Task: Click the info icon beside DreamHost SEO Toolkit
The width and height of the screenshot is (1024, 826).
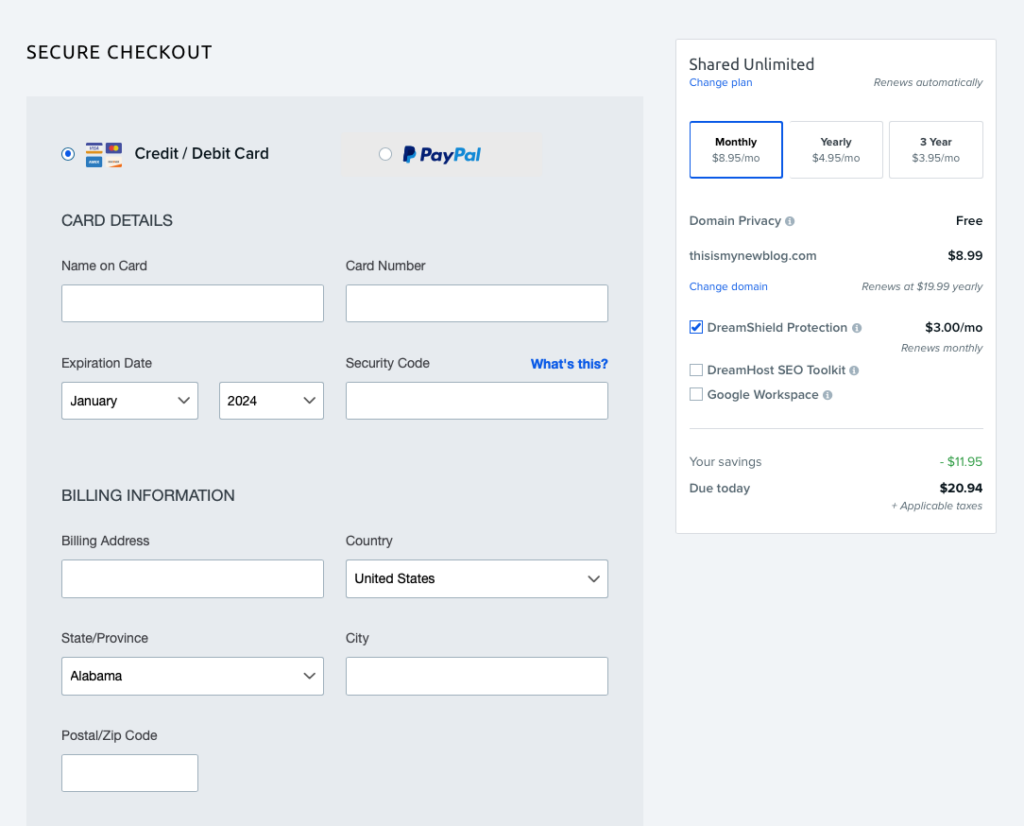Action: 854,370
